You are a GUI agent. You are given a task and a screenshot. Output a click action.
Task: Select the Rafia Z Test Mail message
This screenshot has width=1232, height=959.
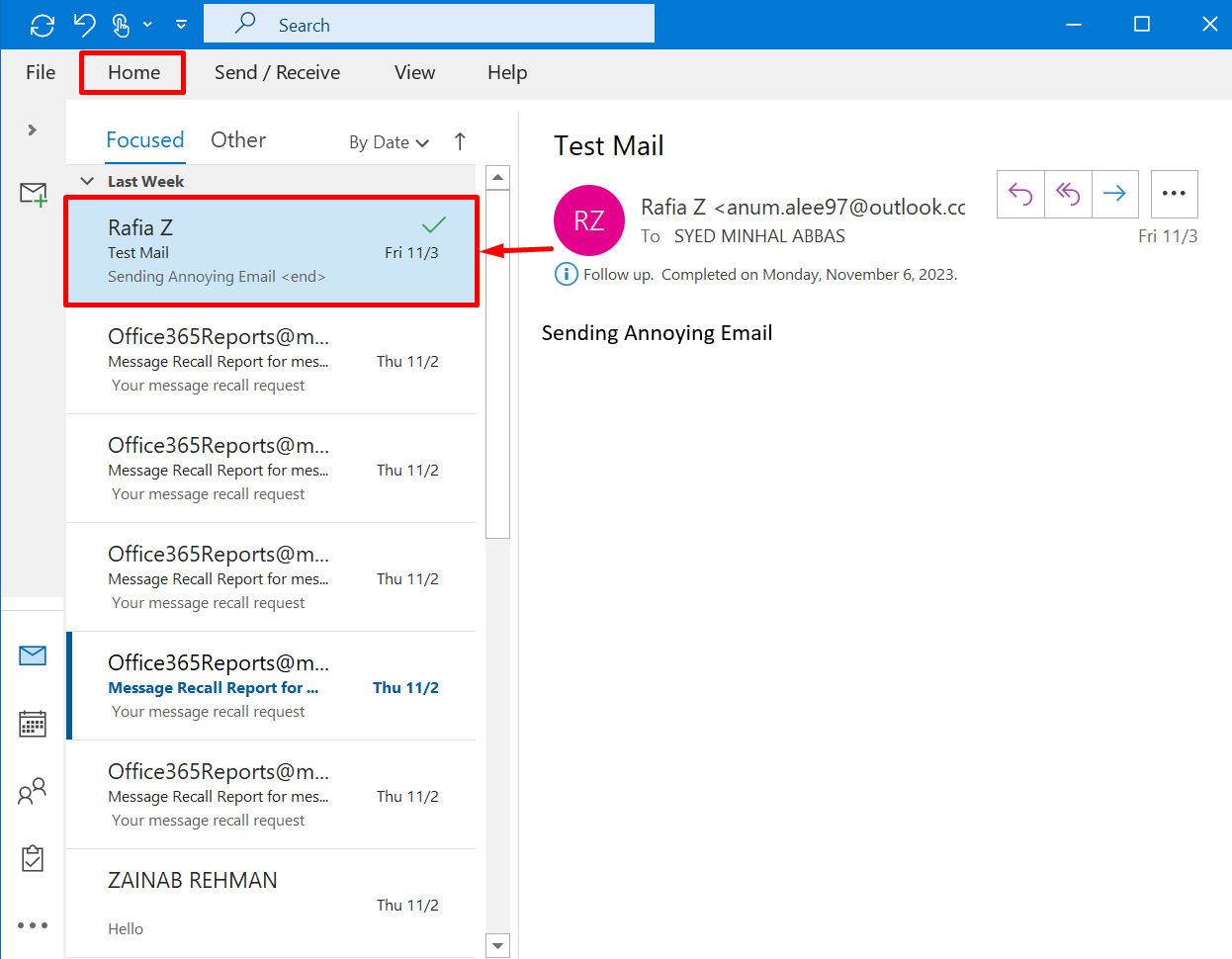click(271, 251)
